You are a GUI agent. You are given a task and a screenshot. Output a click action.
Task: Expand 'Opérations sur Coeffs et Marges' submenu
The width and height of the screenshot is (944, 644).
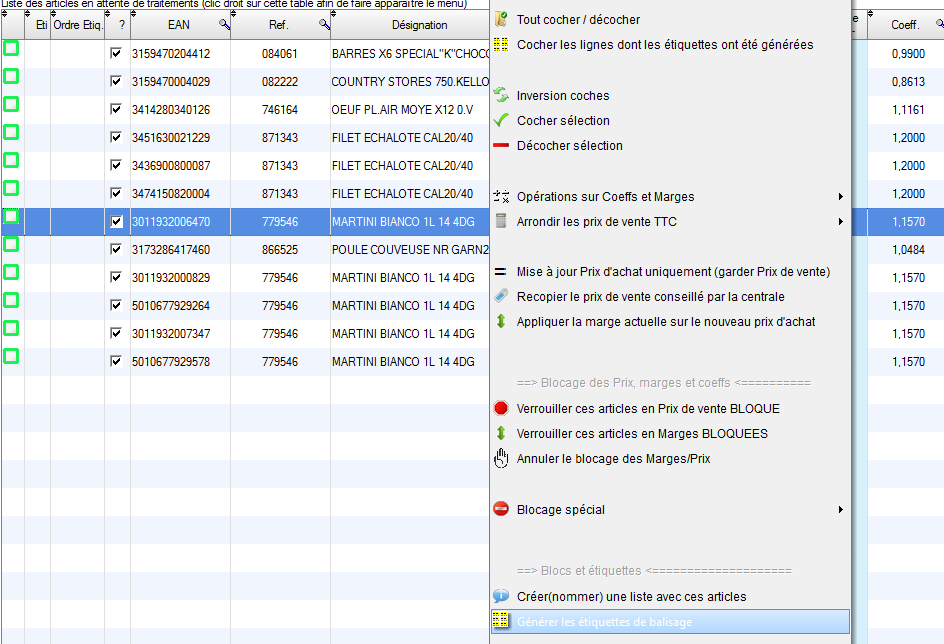[x=840, y=196]
